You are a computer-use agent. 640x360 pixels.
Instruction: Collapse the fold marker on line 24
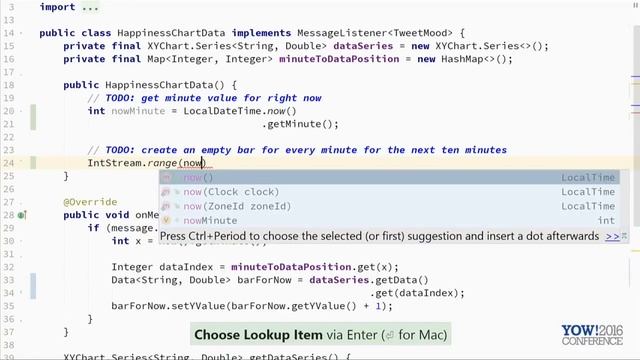point(21,162)
